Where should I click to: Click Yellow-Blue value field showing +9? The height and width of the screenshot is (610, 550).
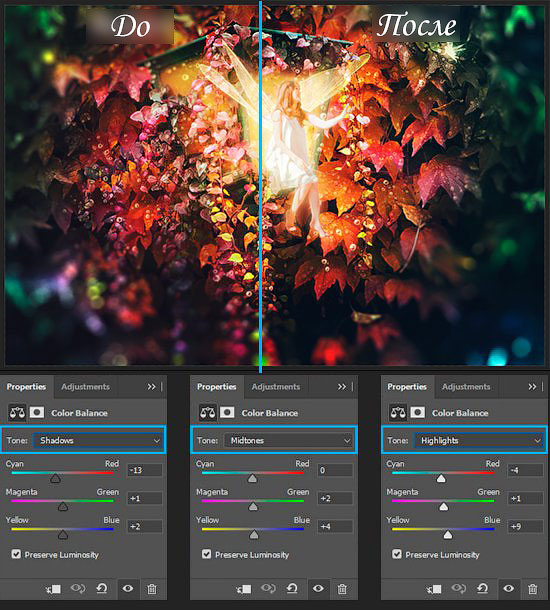[x=525, y=526]
